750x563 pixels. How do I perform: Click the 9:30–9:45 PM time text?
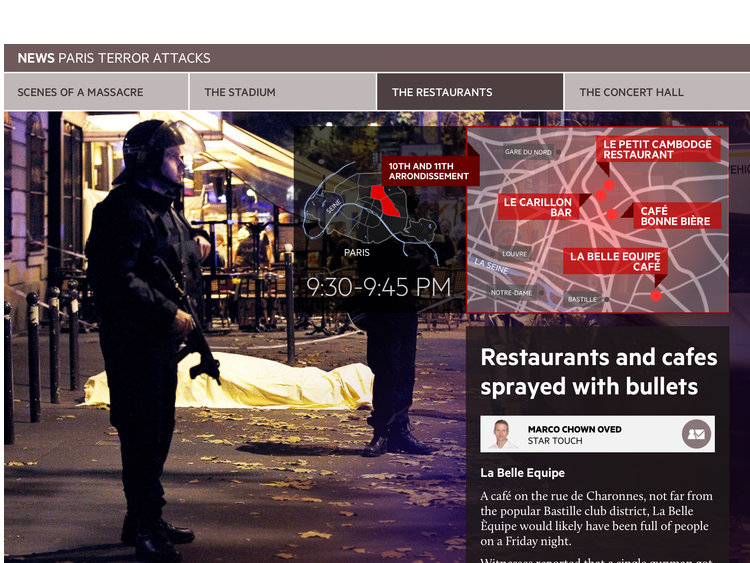378,287
